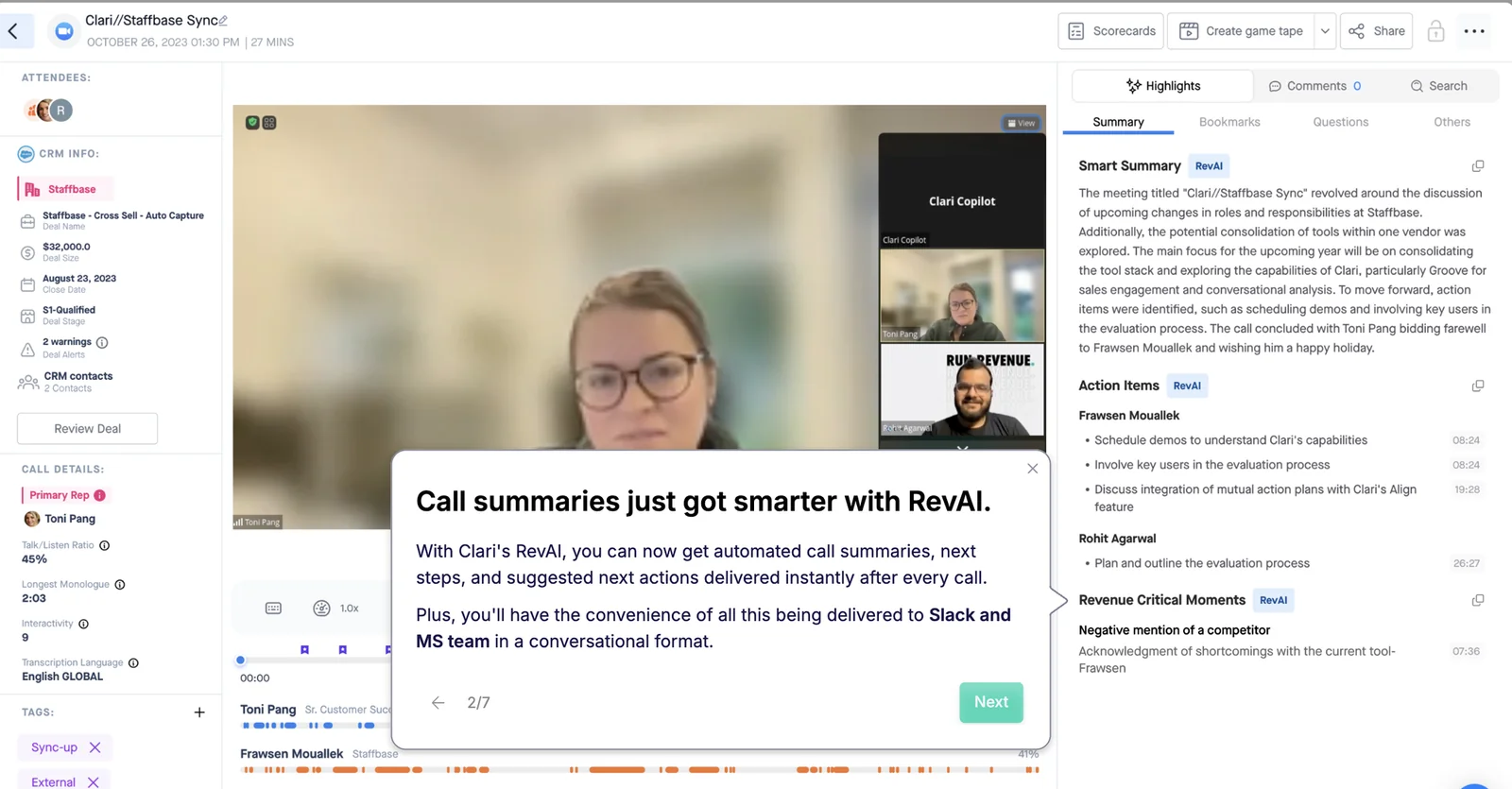
Task: Open the lock permissions icon
Action: pos(1435,31)
